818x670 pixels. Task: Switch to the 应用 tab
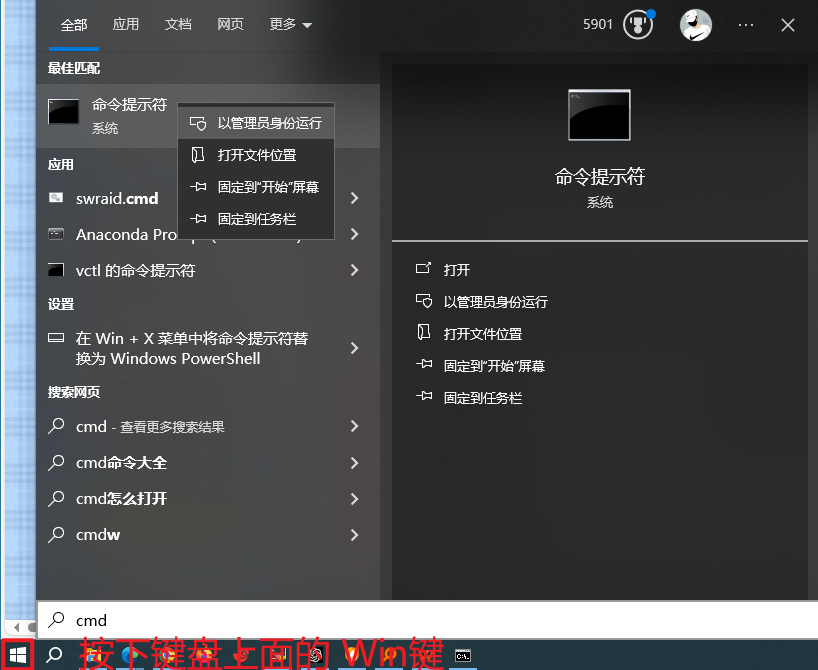(126, 25)
